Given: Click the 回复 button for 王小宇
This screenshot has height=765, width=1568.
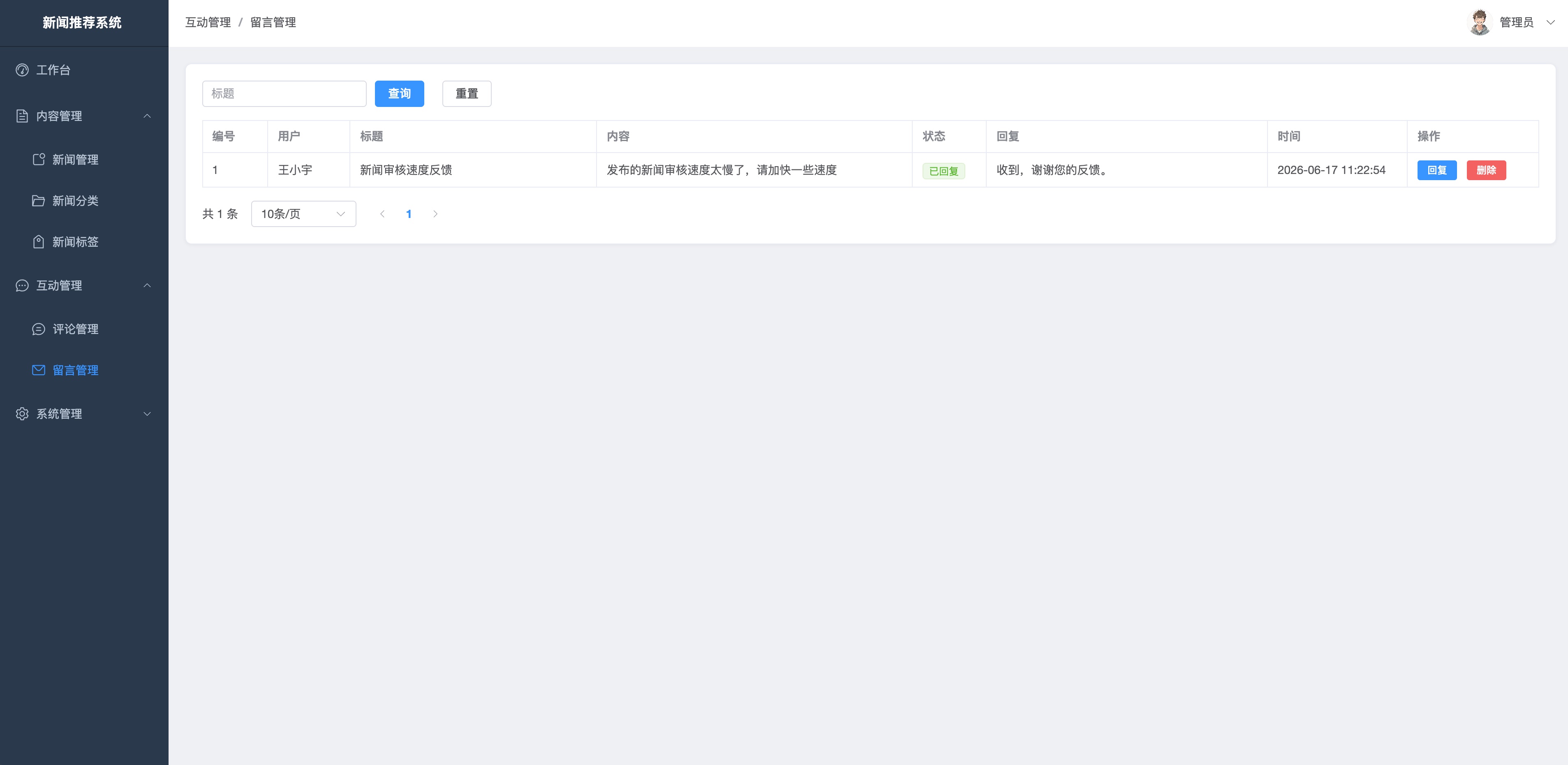Looking at the screenshot, I should tap(1436, 171).
